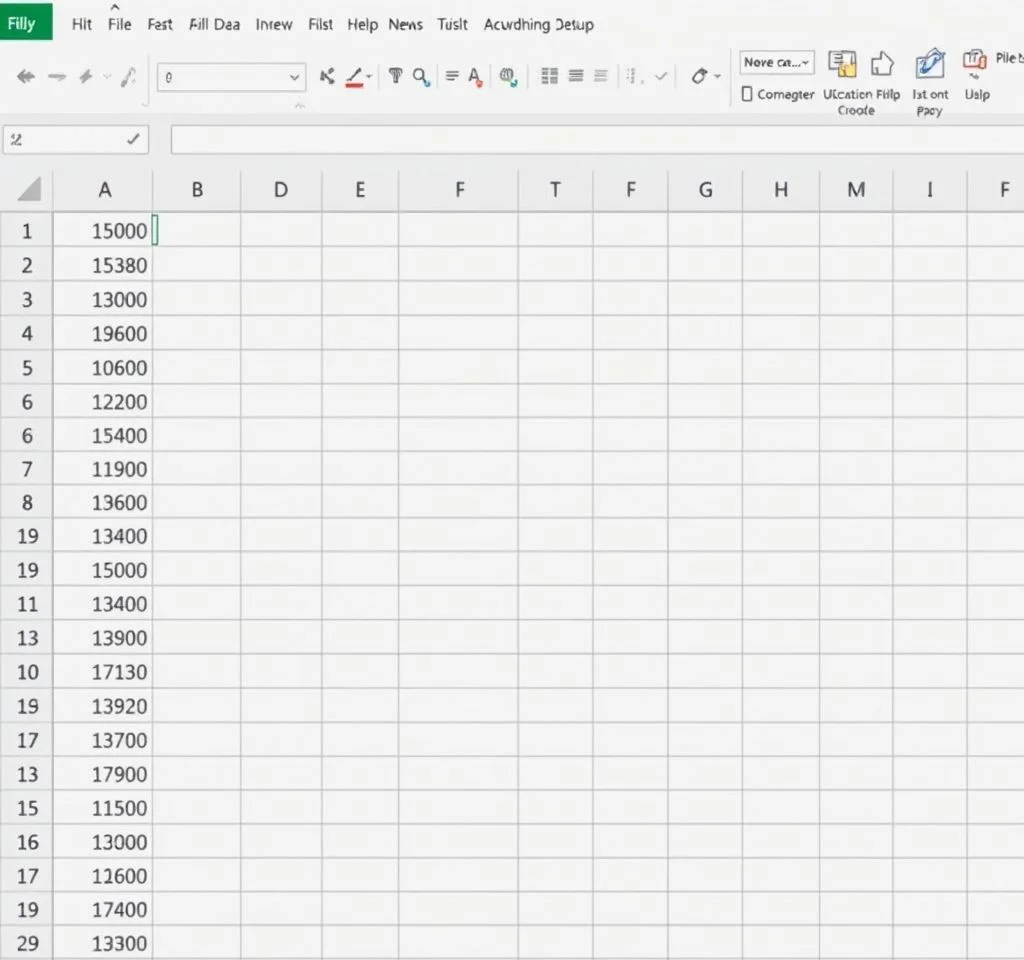Click the letter A font color icon

click(x=475, y=76)
